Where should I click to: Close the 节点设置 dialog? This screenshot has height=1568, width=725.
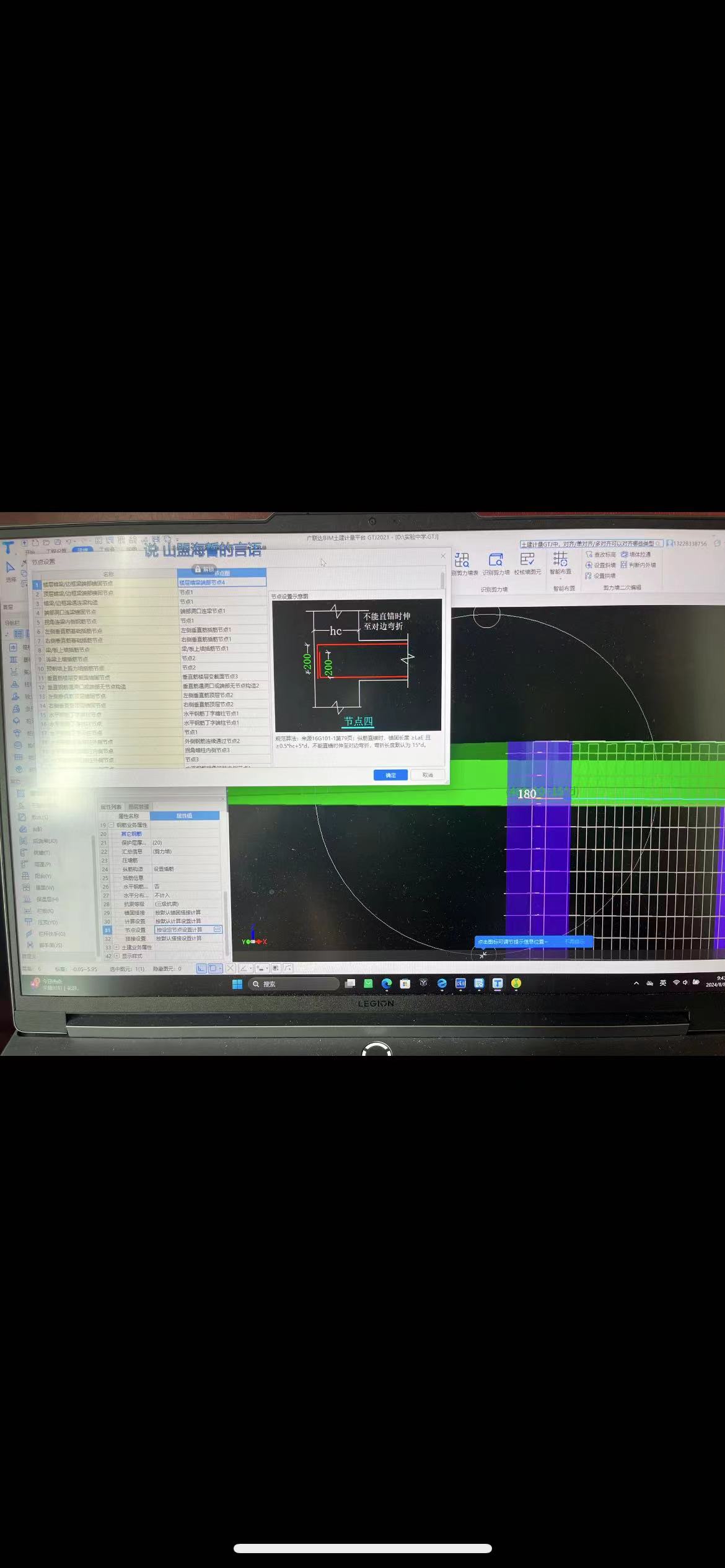443,556
